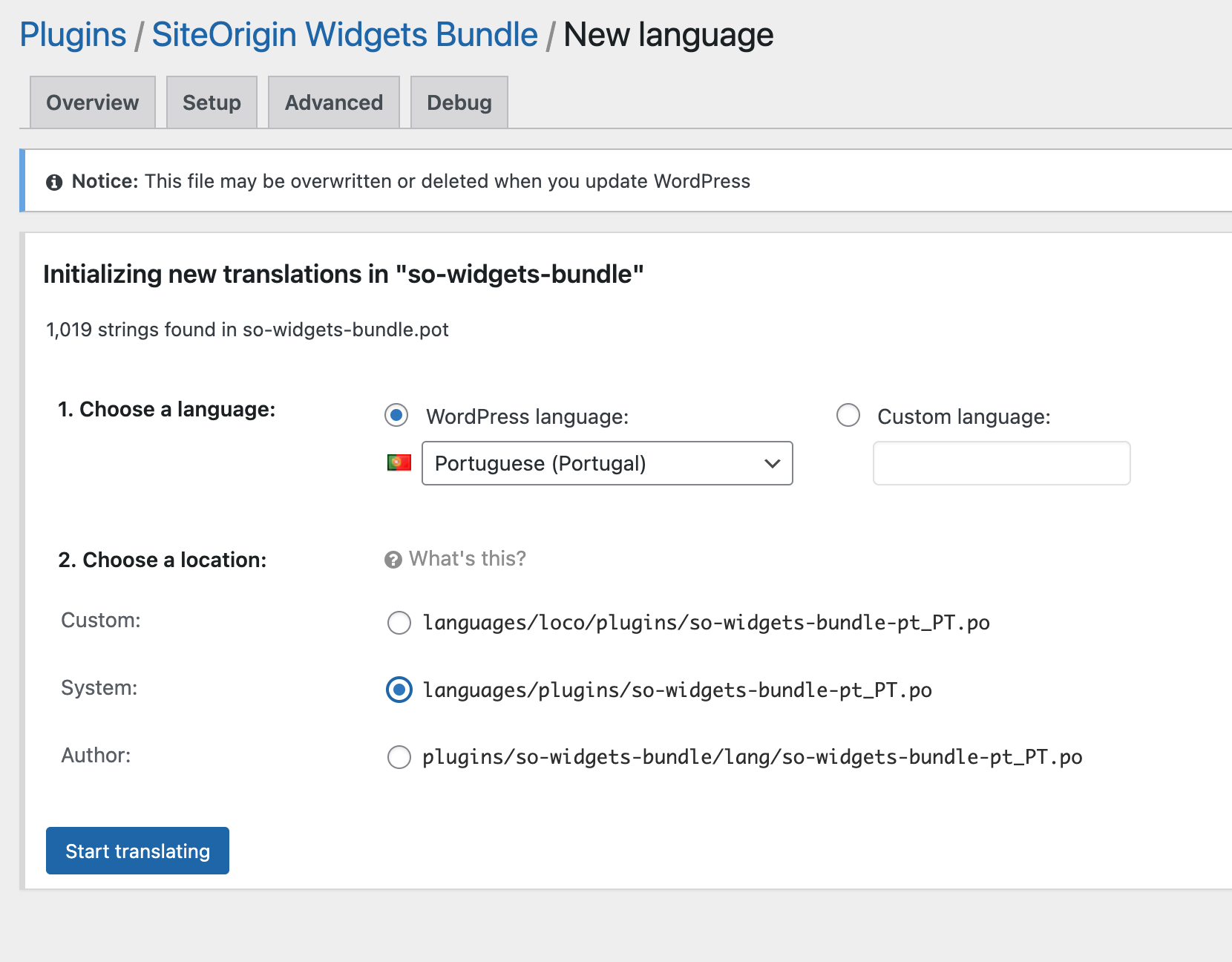Image resolution: width=1232 pixels, height=962 pixels.
Task: Open the Debug tab
Action: click(x=459, y=102)
